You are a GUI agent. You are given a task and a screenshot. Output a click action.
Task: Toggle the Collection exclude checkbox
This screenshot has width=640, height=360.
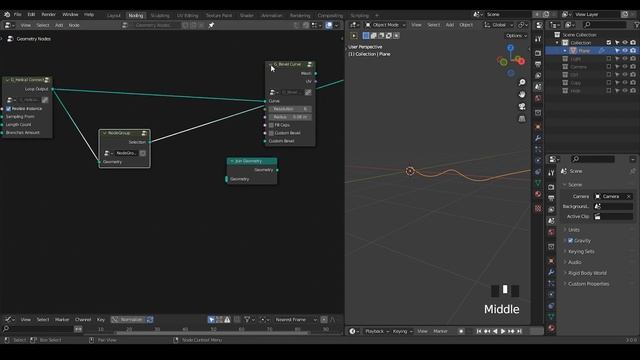point(609,43)
